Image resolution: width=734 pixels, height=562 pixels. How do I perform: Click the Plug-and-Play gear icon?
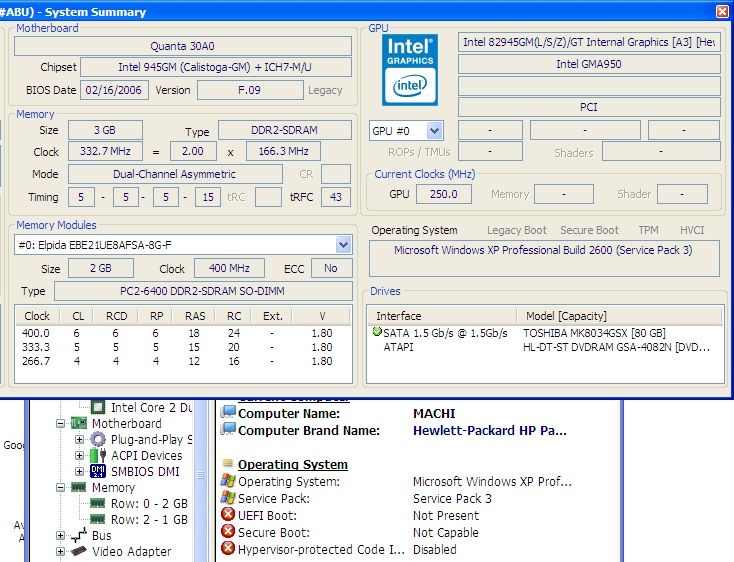(98, 439)
